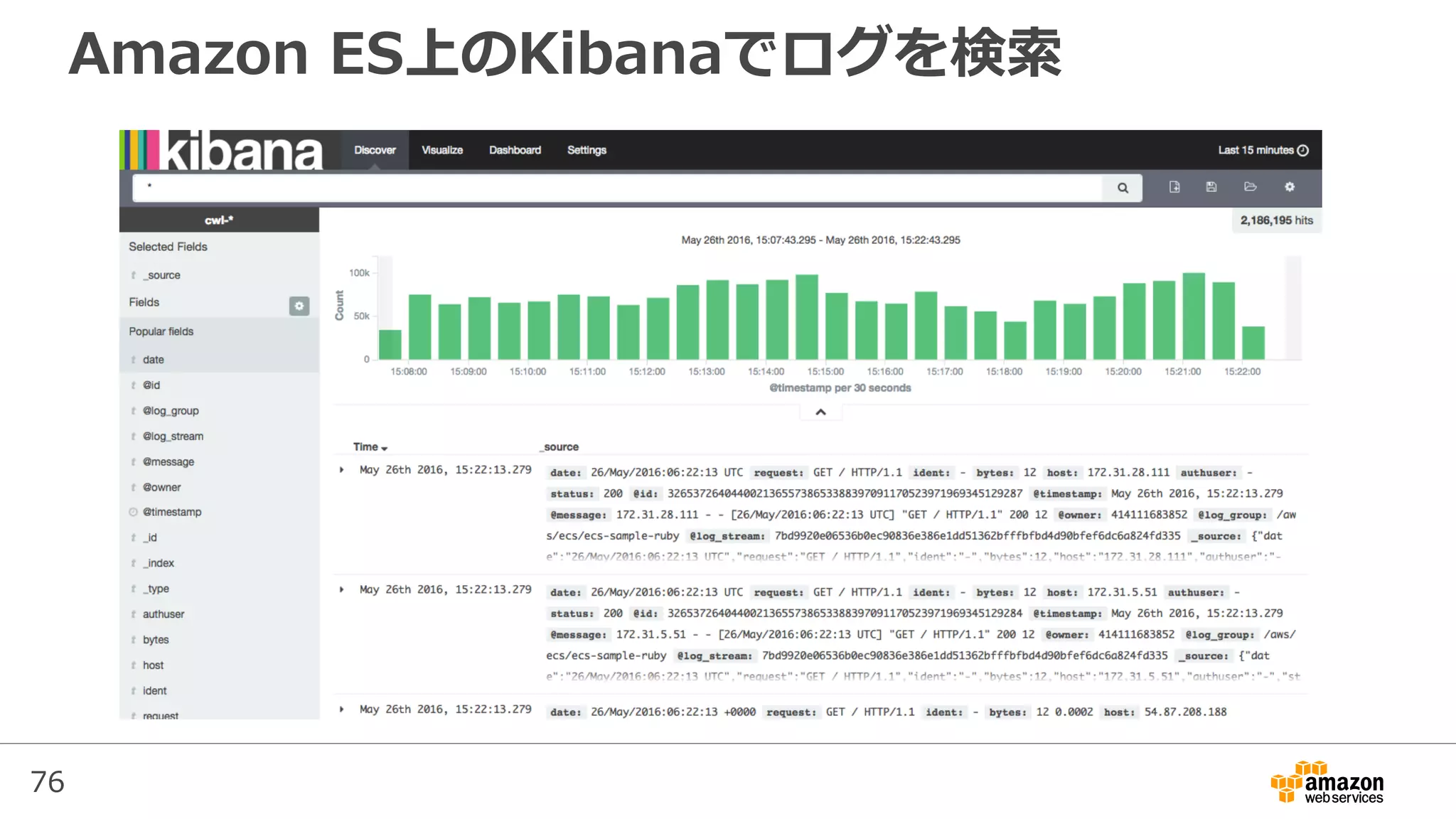Click the clock icon by Last 15 minutes
This screenshot has width=1456, height=819.
[x=1303, y=150]
